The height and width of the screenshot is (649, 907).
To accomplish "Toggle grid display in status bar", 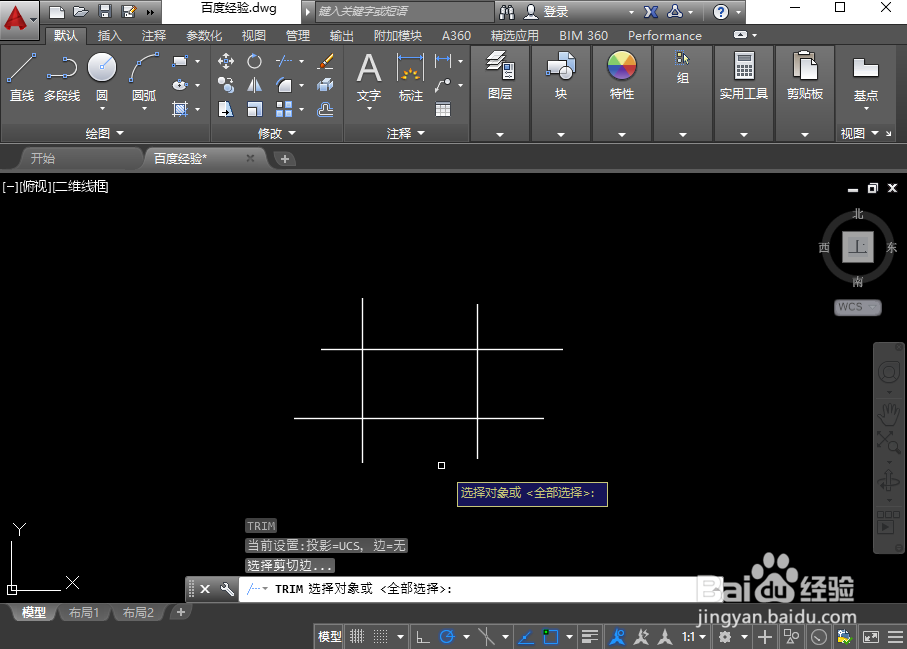I will click(x=357, y=637).
